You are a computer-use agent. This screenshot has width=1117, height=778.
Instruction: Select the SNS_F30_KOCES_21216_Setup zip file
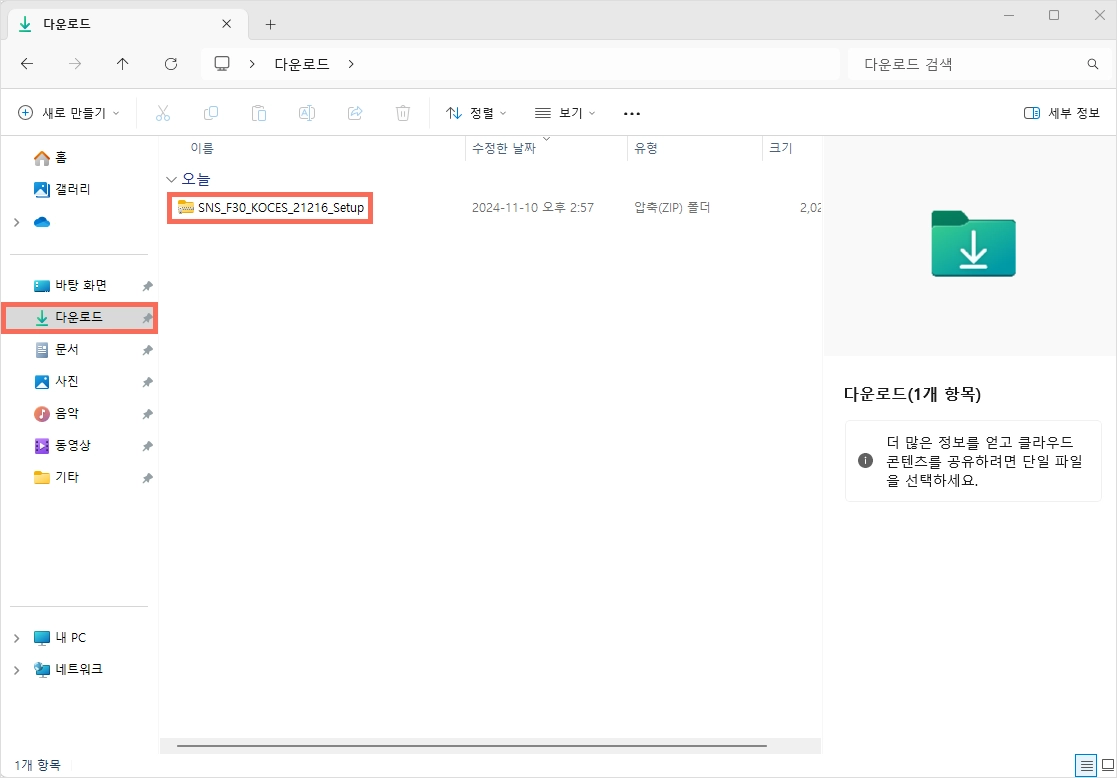(270, 208)
